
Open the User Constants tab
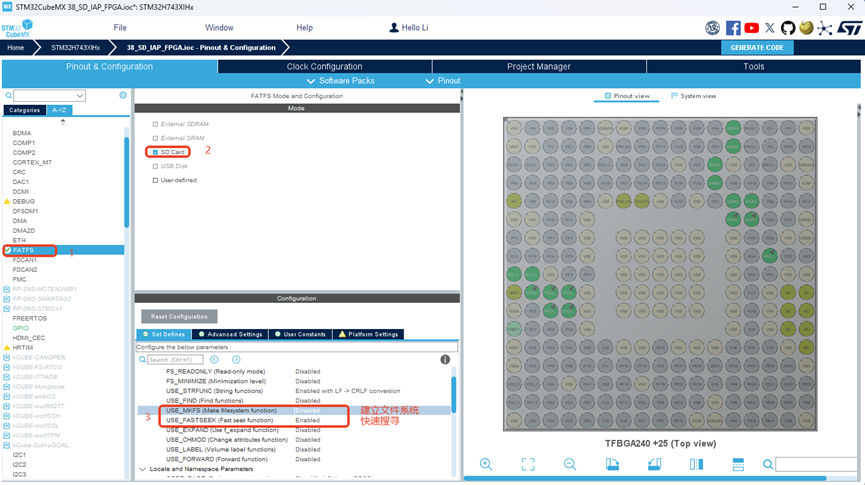(x=300, y=334)
